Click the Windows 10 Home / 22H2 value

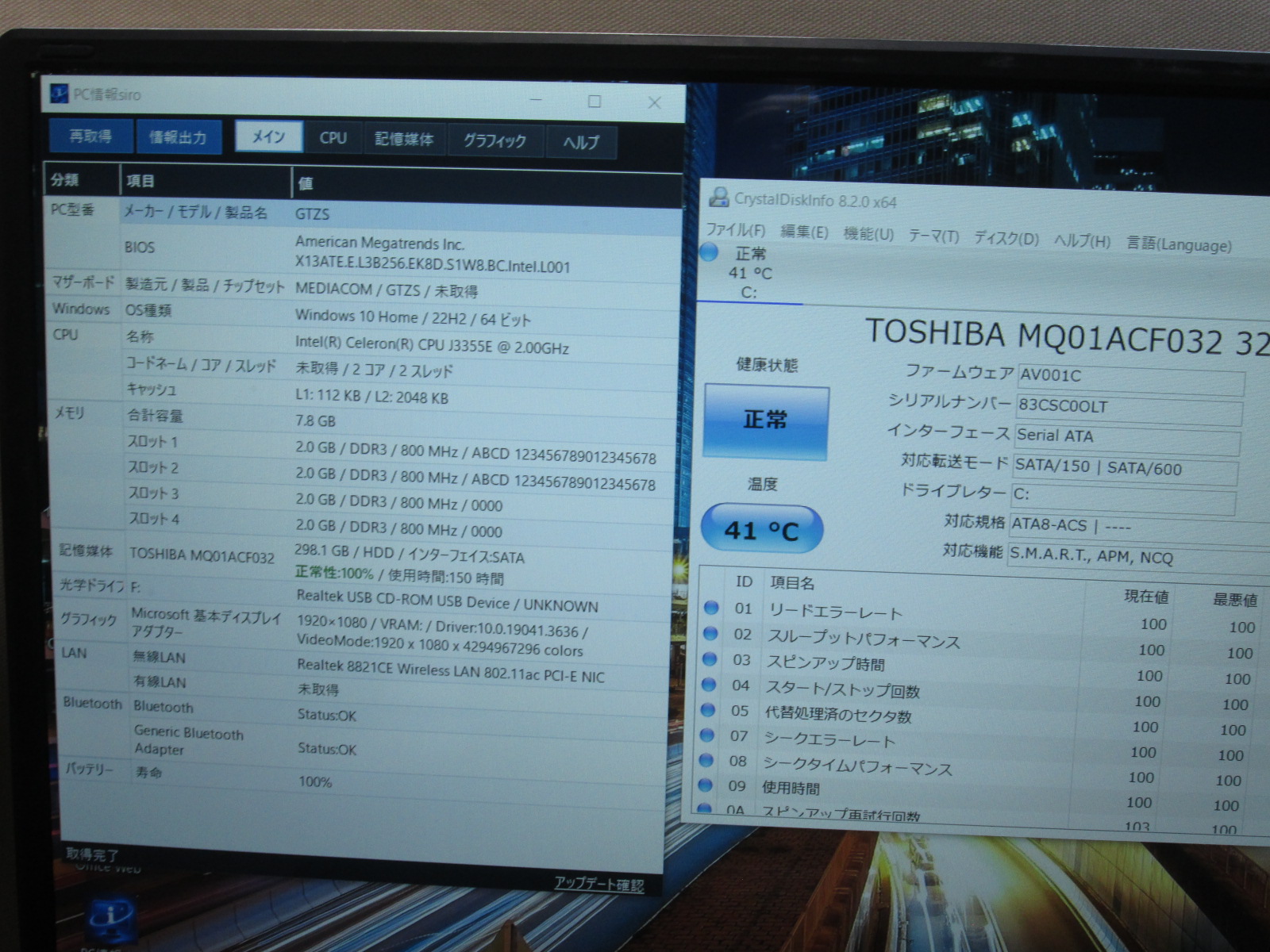(413, 318)
